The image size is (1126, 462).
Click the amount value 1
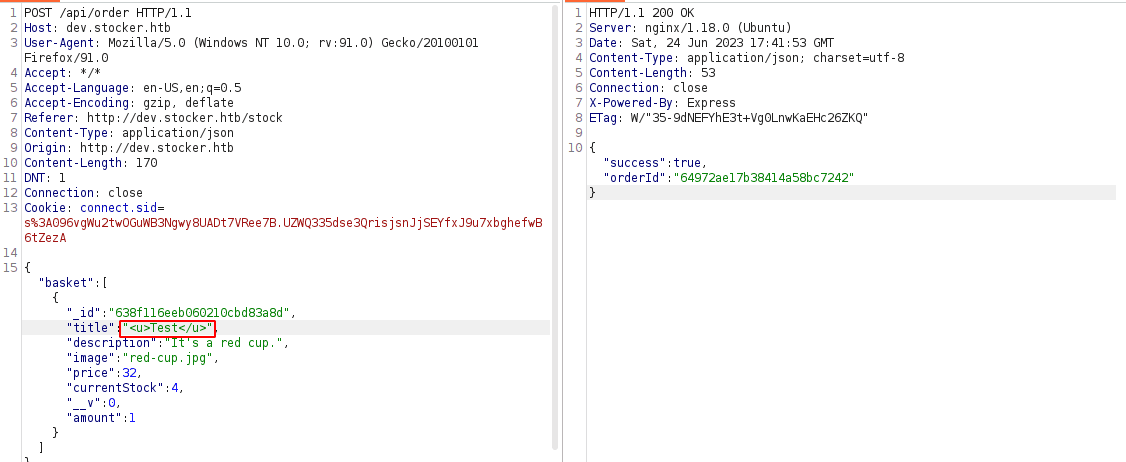[x=131, y=418]
